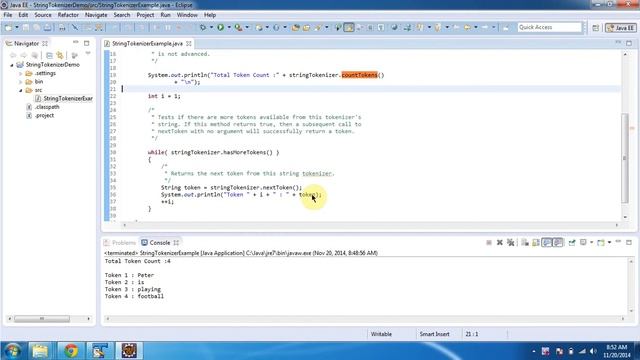Click Navigator Forward arrow icon
Image resolution: width=640 pixels, height=360 pixels.
click(24, 55)
